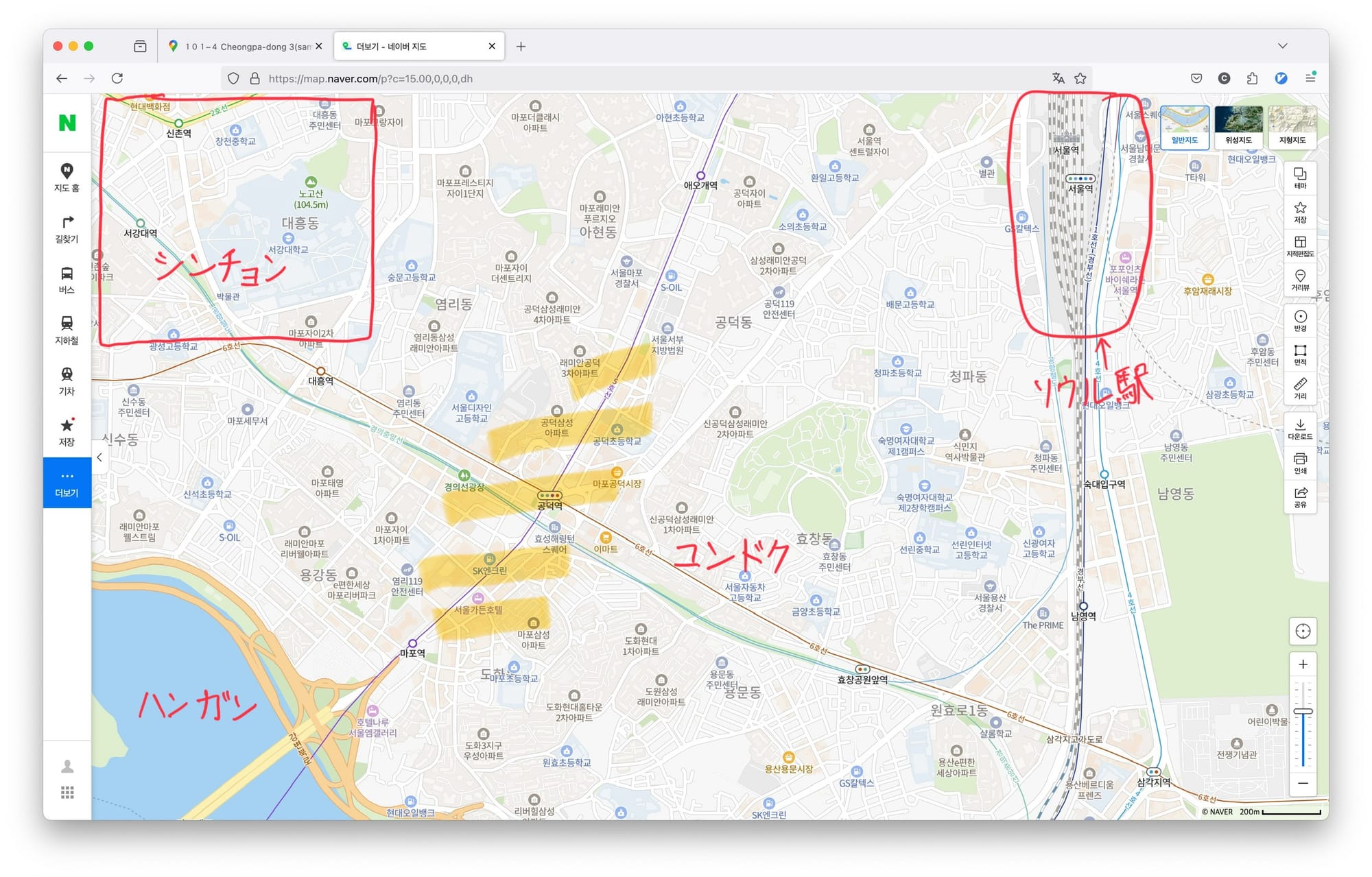Open the 테마 theme layer menu
The image size is (1372, 877).
tap(1300, 178)
